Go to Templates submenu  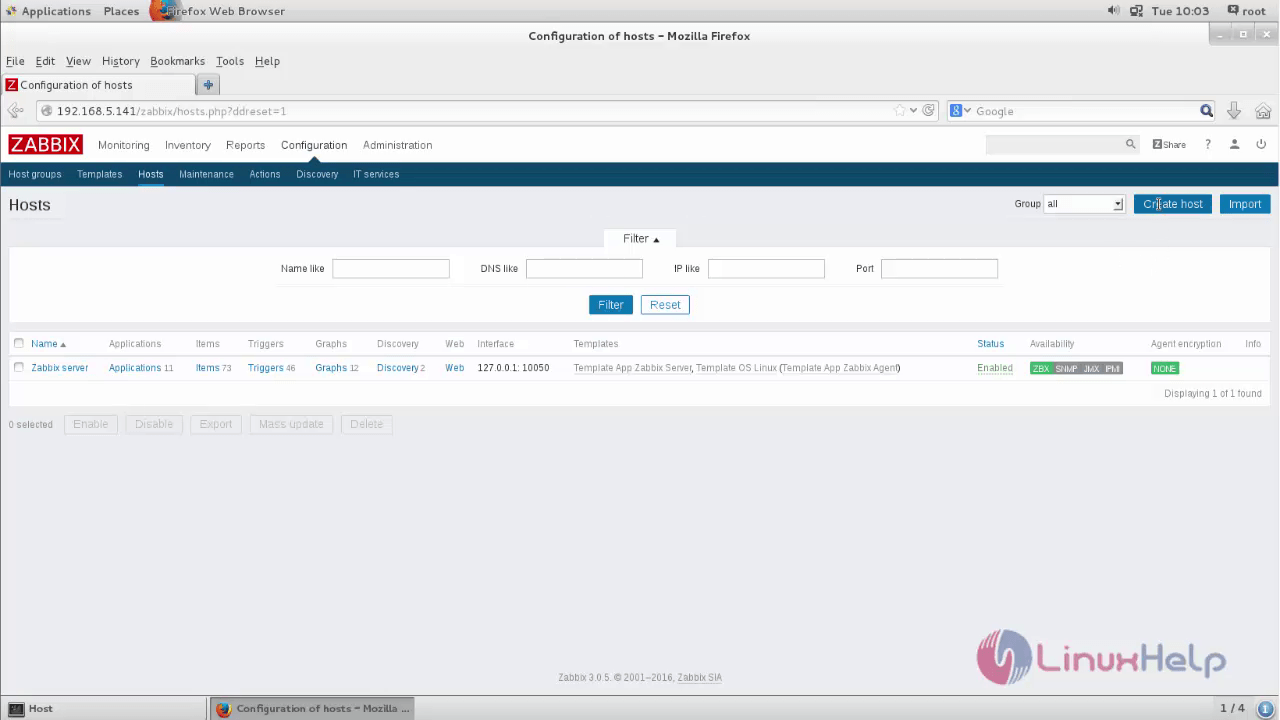point(99,174)
